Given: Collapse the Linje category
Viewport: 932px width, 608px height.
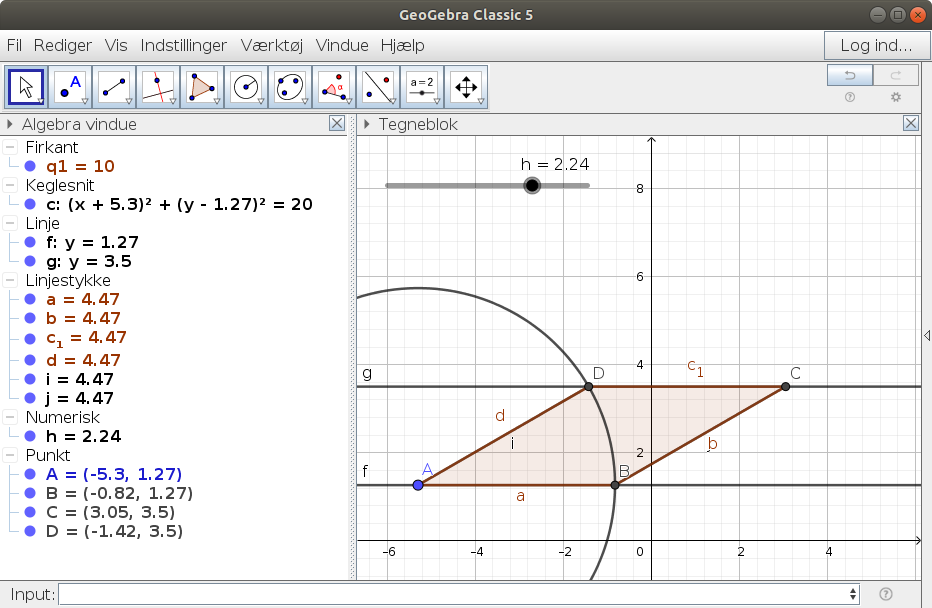Looking at the screenshot, I should tap(10, 223).
